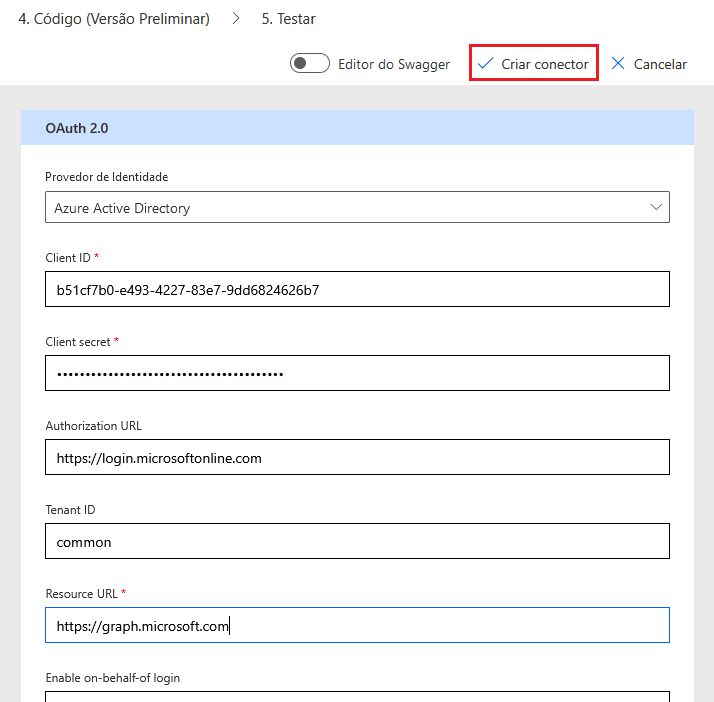This screenshot has width=714, height=702.
Task: Click the Editor do Swagger label
Action: coord(394,64)
